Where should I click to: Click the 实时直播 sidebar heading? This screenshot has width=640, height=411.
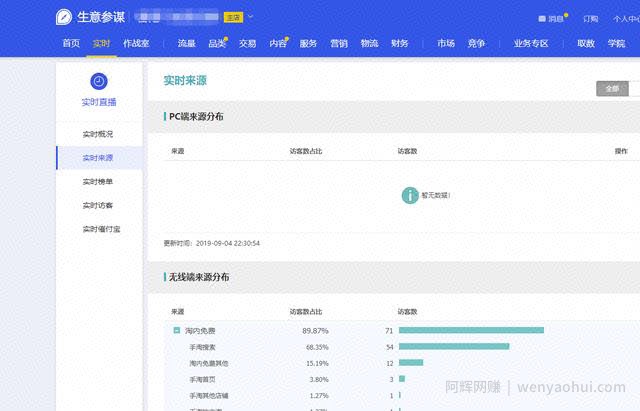click(x=99, y=102)
